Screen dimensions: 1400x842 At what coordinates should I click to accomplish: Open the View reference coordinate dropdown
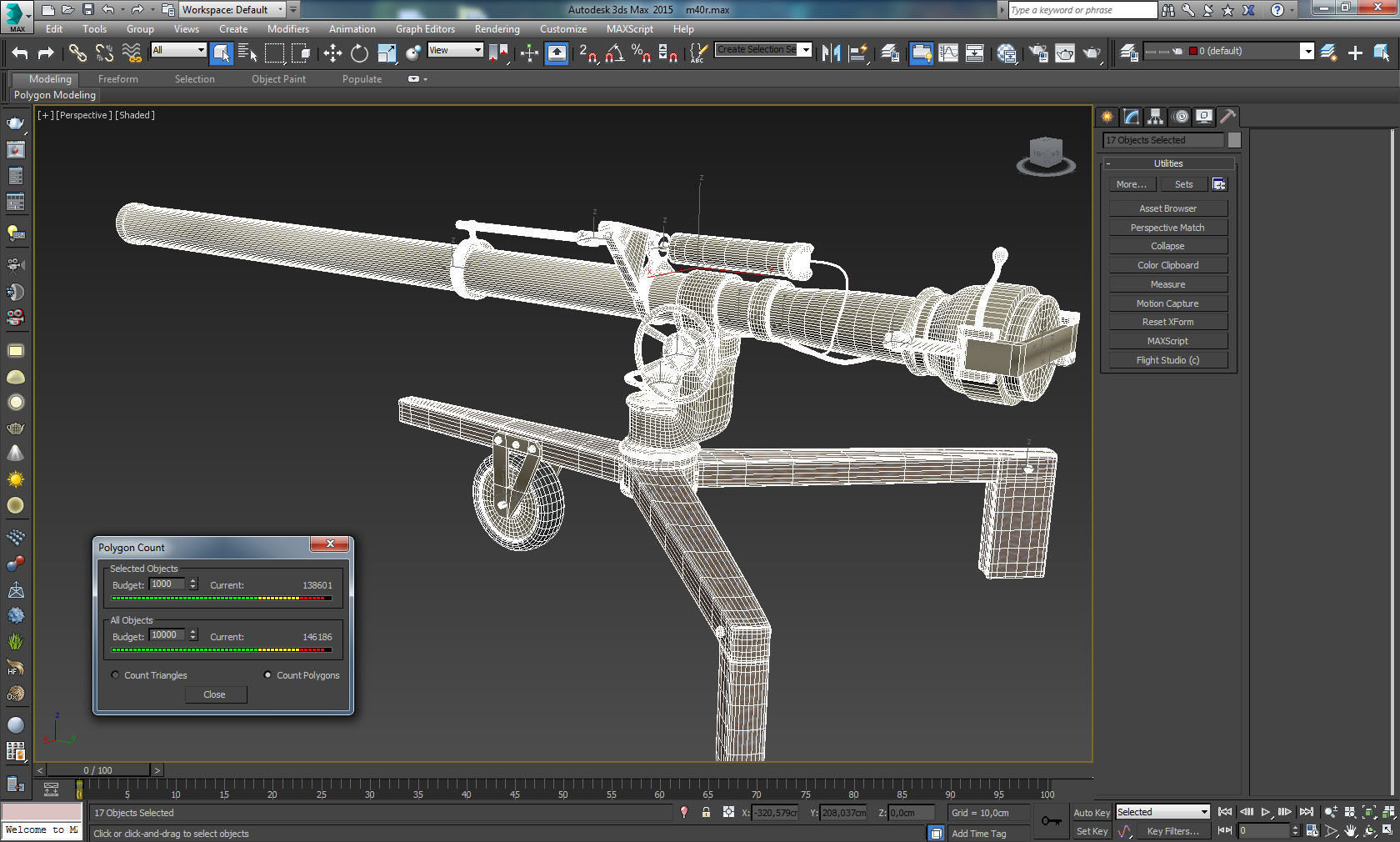tap(455, 50)
